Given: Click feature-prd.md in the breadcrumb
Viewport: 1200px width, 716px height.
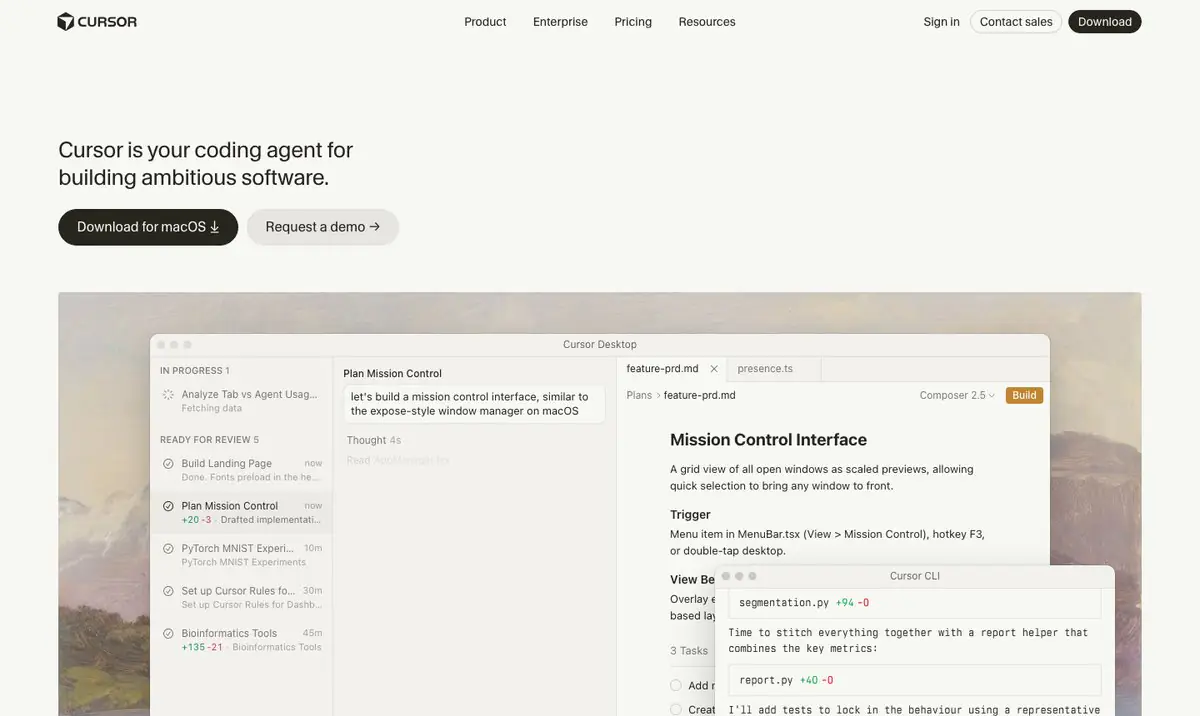Looking at the screenshot, I should pyautogui.click(x=699, y=395).
